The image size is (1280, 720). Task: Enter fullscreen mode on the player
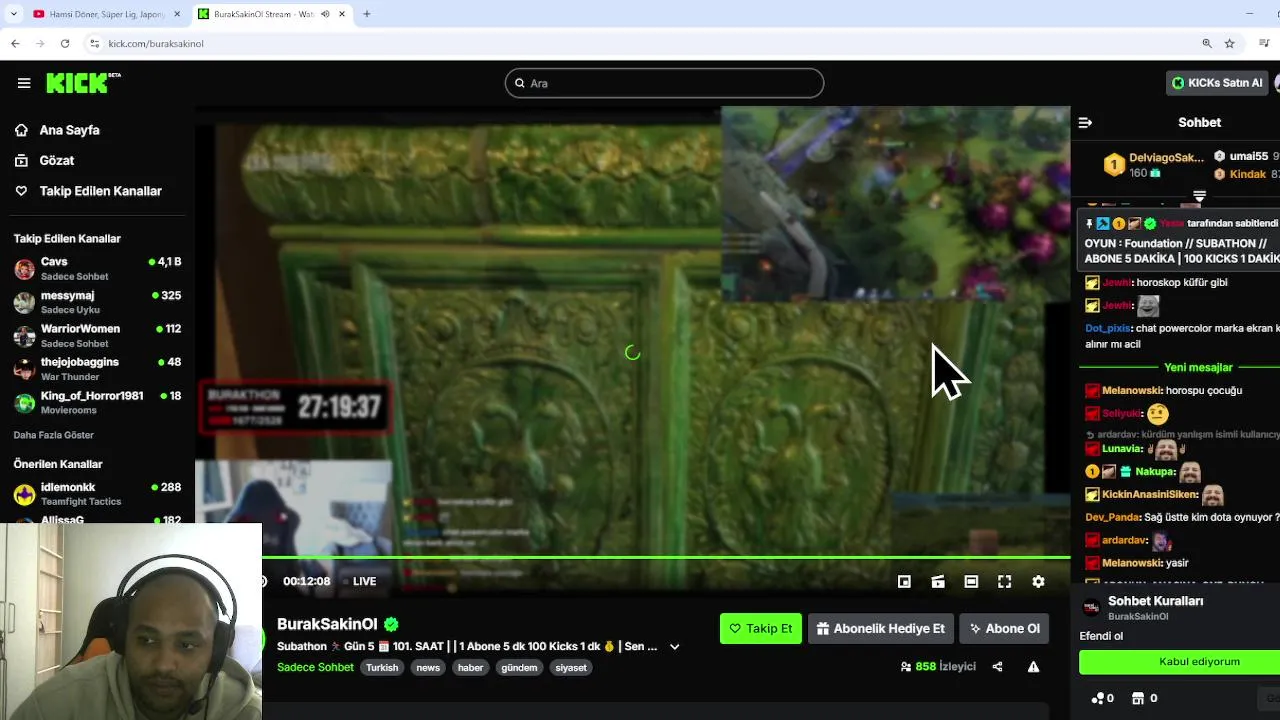(x=1005, y=581)
